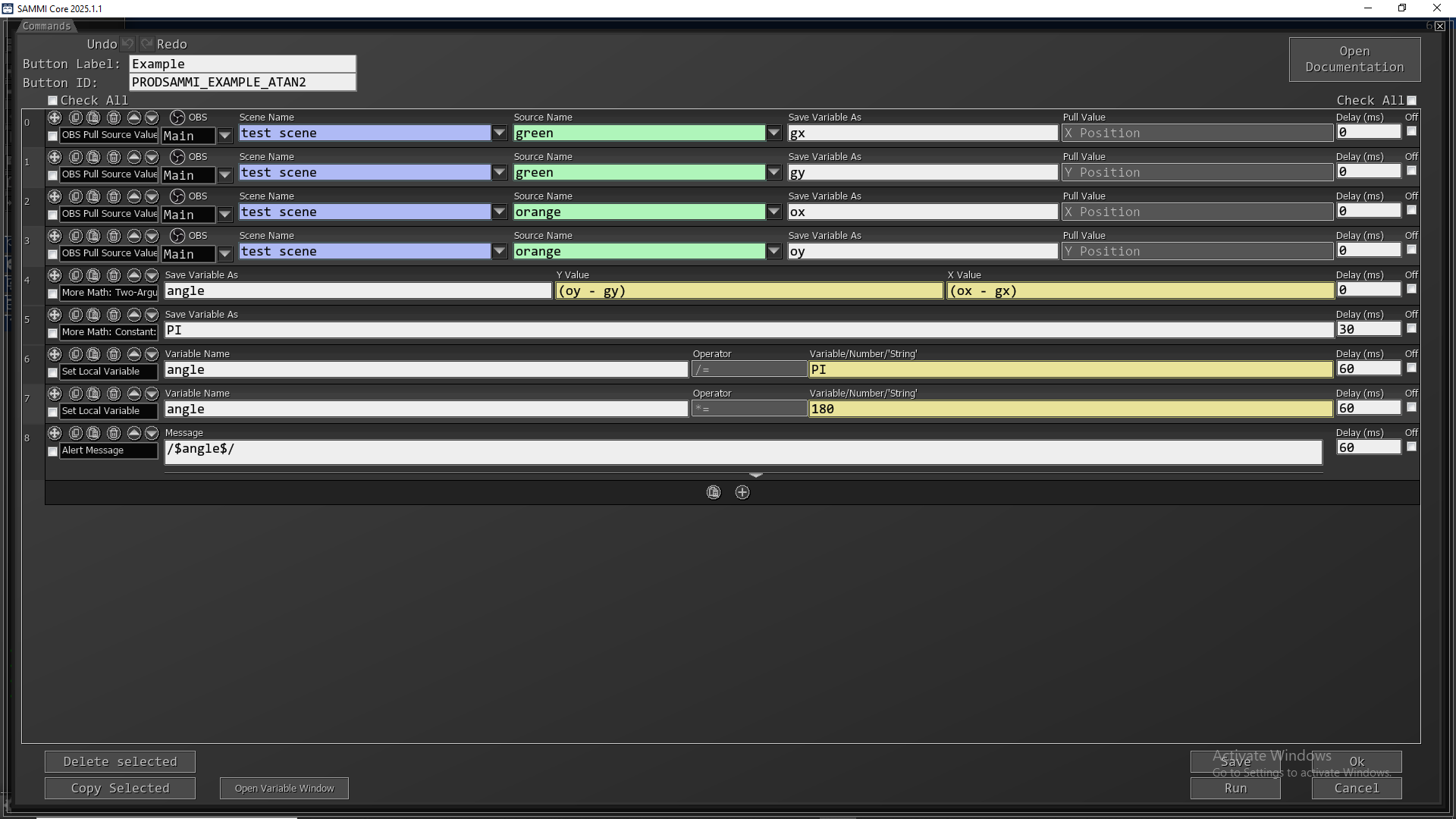Image resolution: width=1456 pixels, height=819 pixels.
Task: Move command row 6 up with the arrow icon
Action: 134,354
